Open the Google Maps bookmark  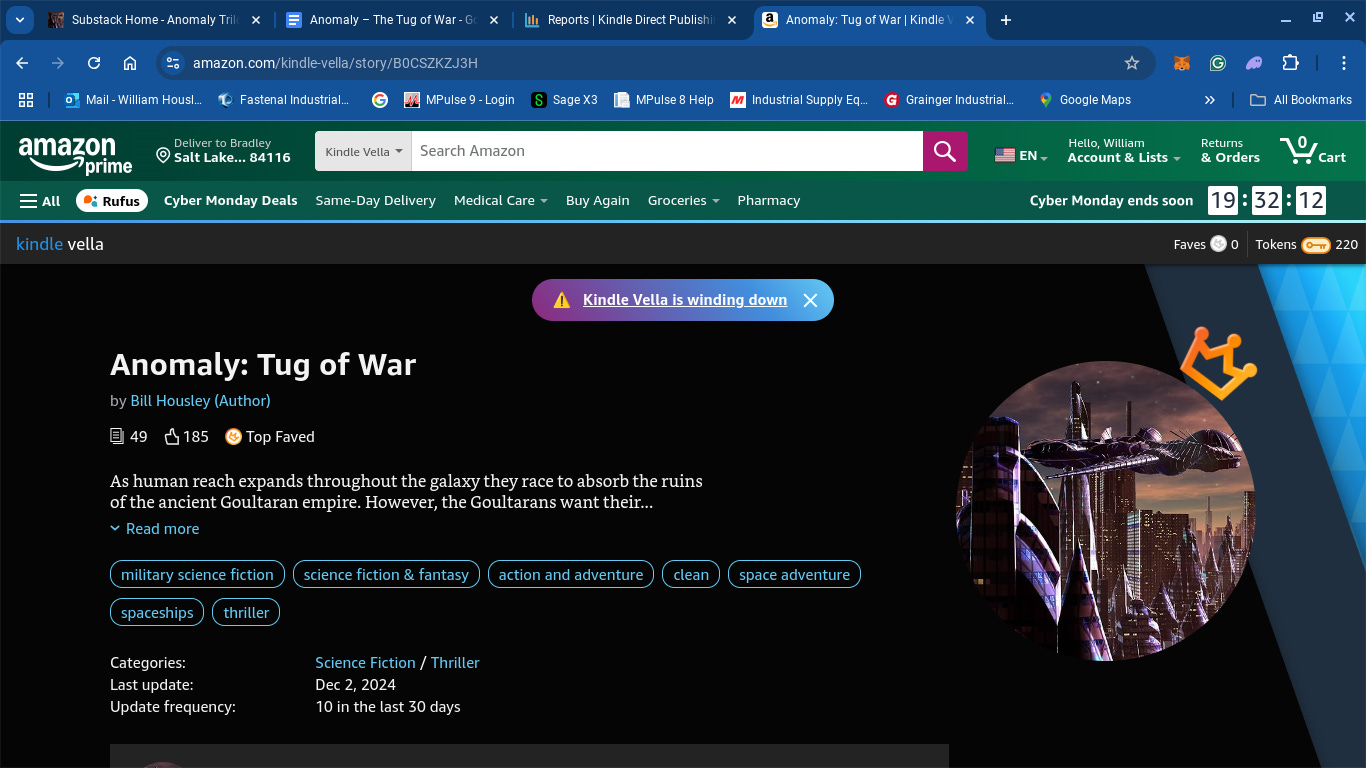click(1084, 100)
